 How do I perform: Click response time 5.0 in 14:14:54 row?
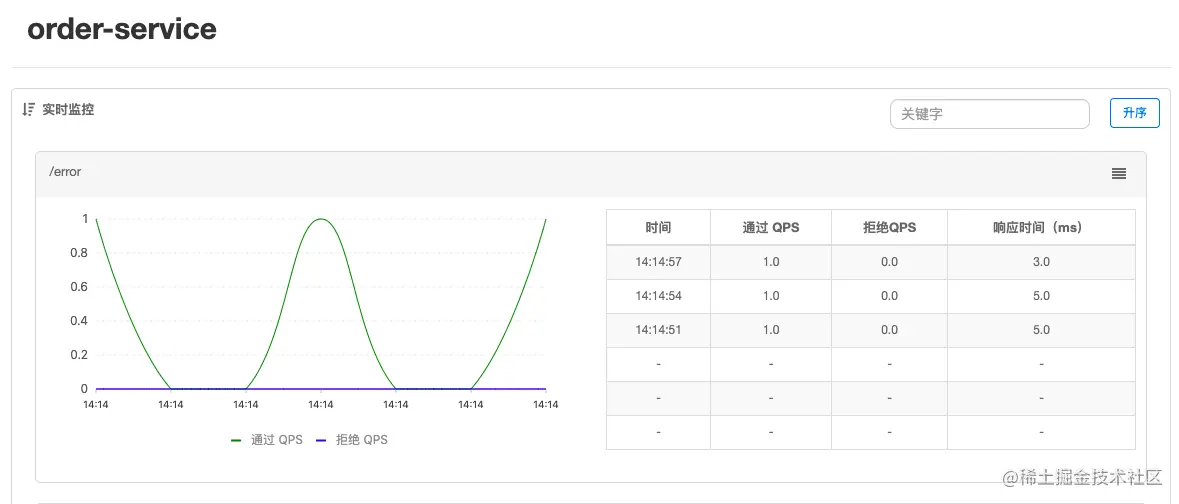(x=1041, y=296)
